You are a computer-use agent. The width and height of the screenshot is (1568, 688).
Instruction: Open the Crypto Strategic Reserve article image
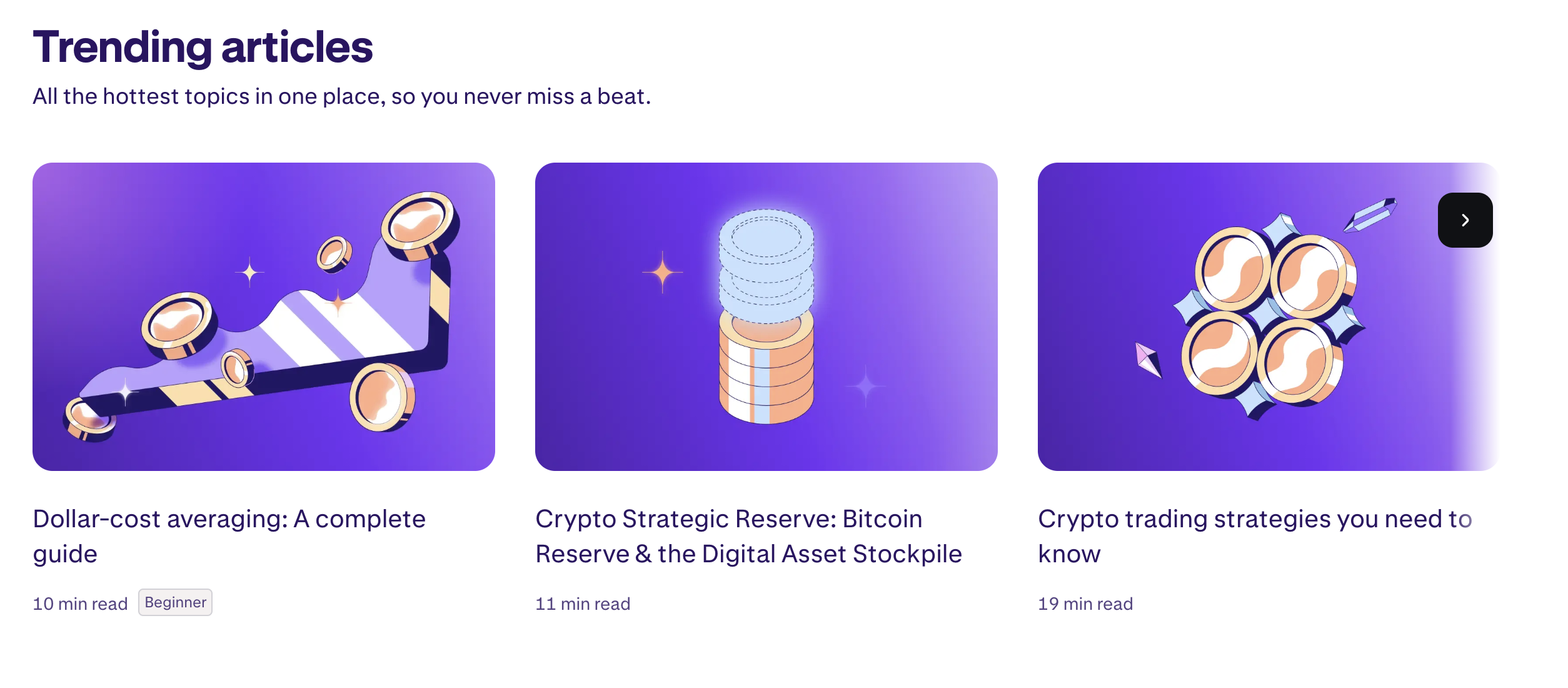tap(766, 316)
